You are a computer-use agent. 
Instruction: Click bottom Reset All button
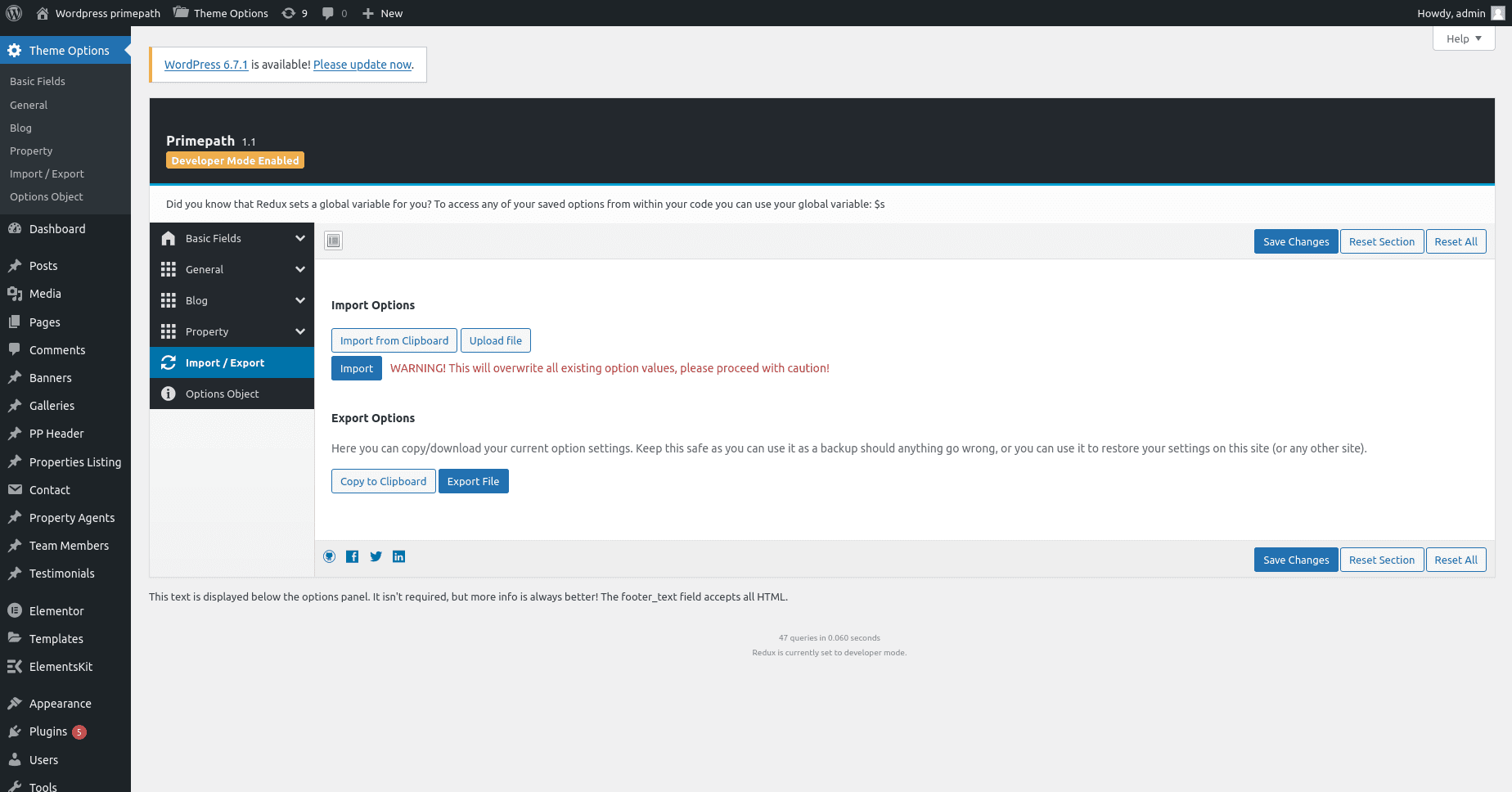coord(1456,560)
